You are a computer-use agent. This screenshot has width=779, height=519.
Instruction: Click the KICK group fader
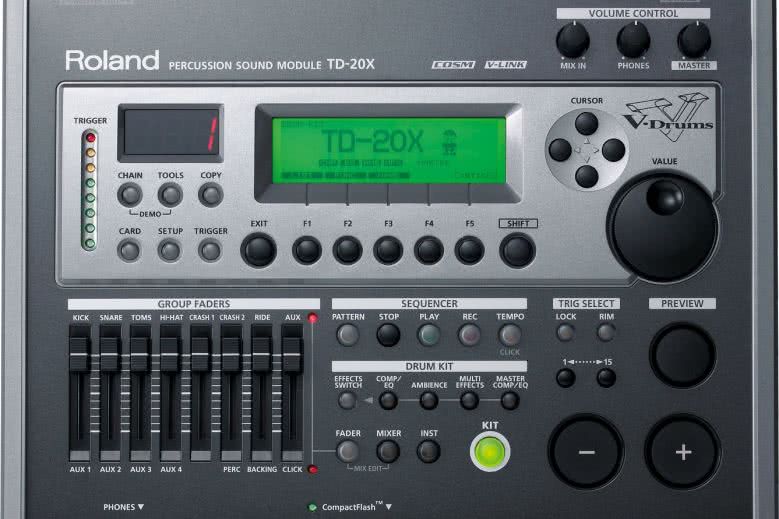[79, 355]
